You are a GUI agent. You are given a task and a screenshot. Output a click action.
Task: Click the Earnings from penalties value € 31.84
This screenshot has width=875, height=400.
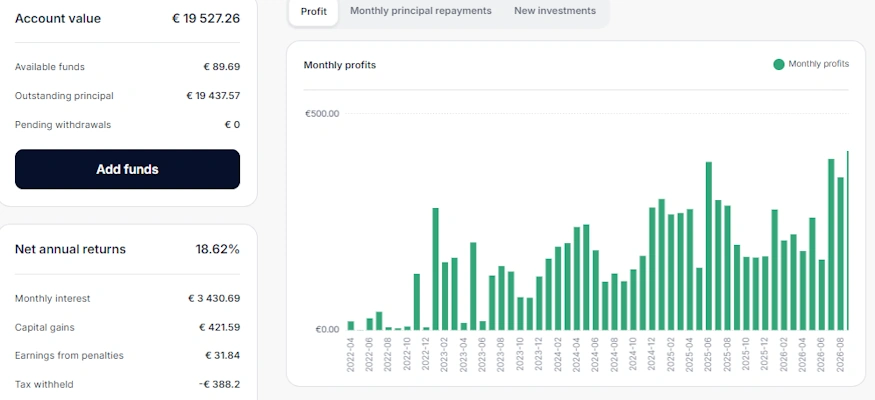point(223,355)
